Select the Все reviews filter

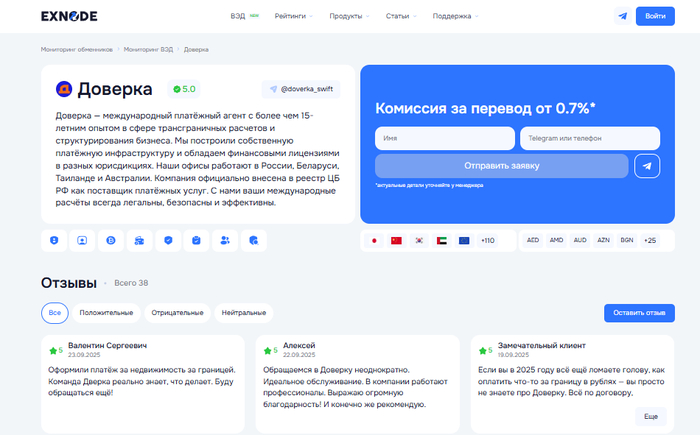coord(56,313)
